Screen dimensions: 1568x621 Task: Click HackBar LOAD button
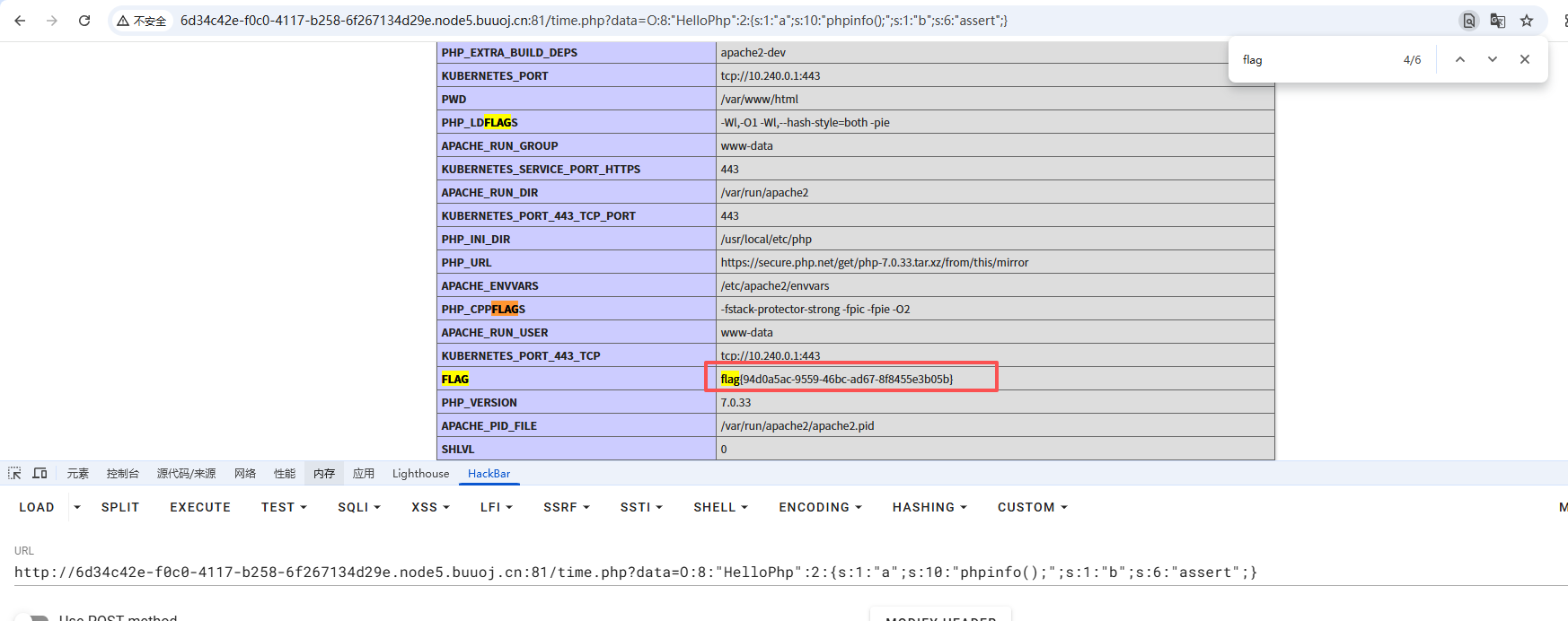point(37,507)
